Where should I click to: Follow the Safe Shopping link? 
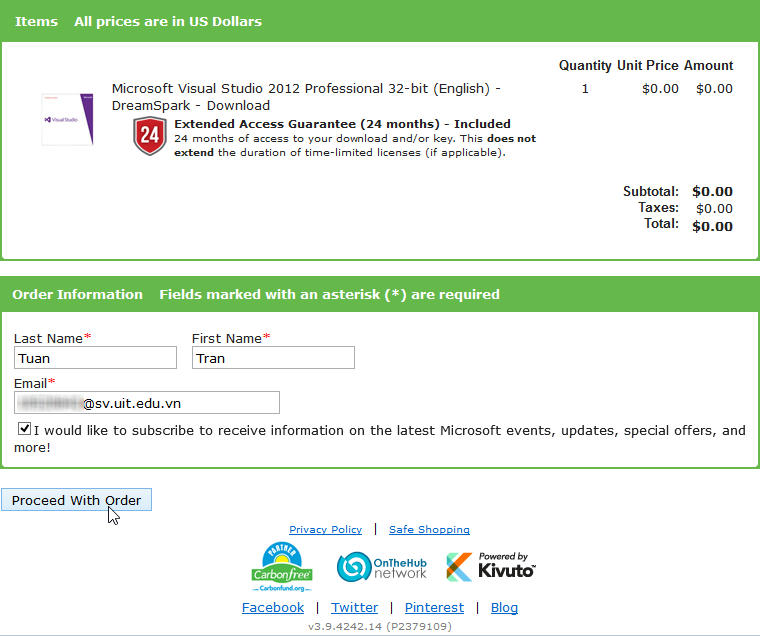tap(429, 529)
